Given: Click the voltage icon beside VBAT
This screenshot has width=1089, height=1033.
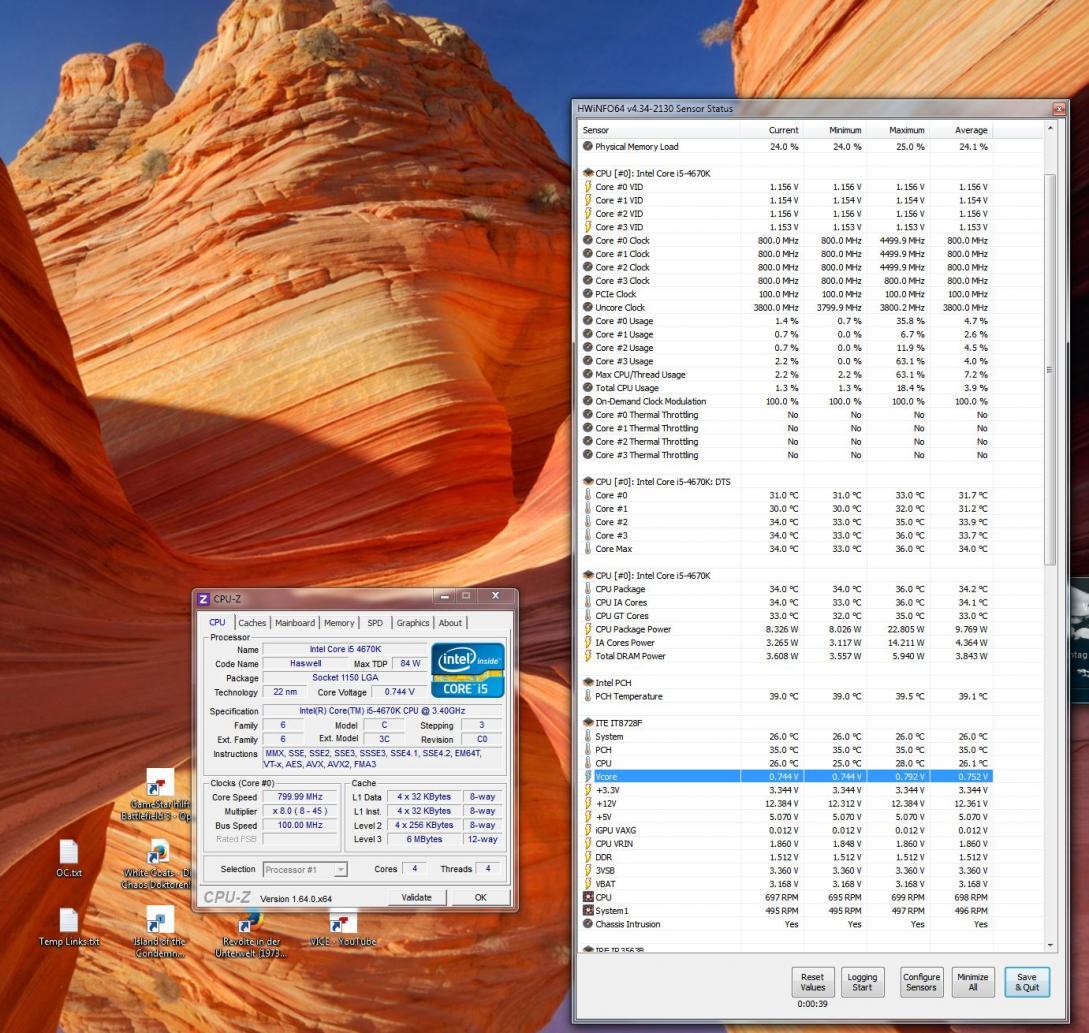Looking at the screenshot, I should point(588,884).
